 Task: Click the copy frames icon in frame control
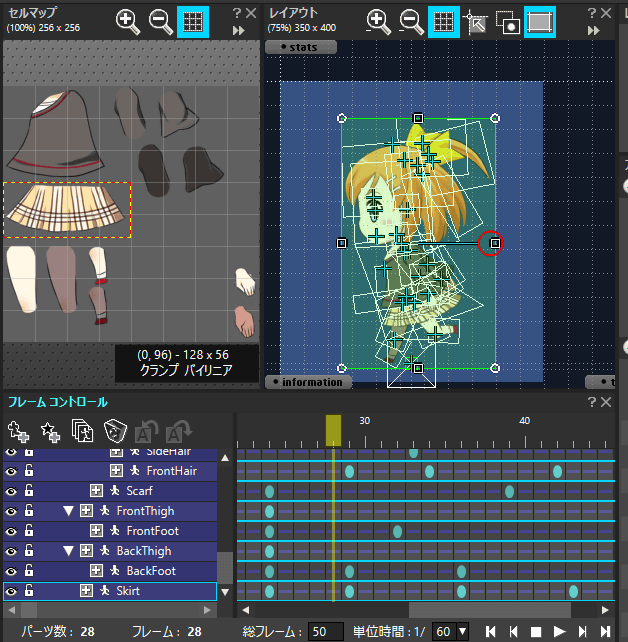click(x=82, y=431)
